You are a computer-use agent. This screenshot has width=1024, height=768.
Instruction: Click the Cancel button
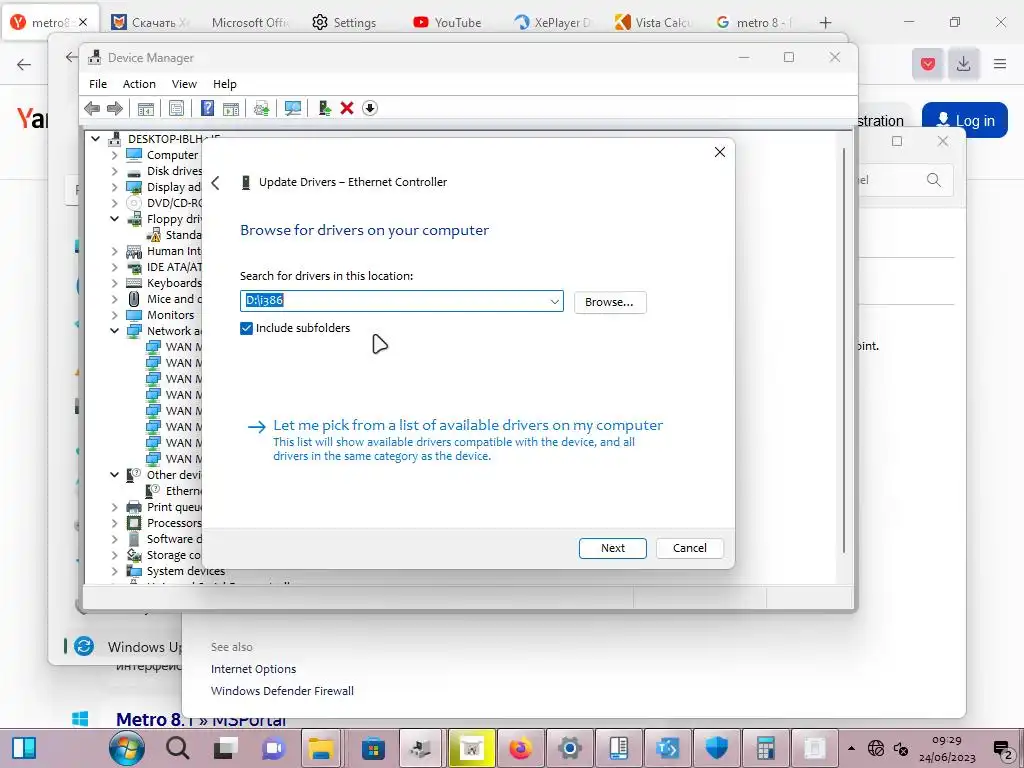pyautogui.click(x=690, y=549)
